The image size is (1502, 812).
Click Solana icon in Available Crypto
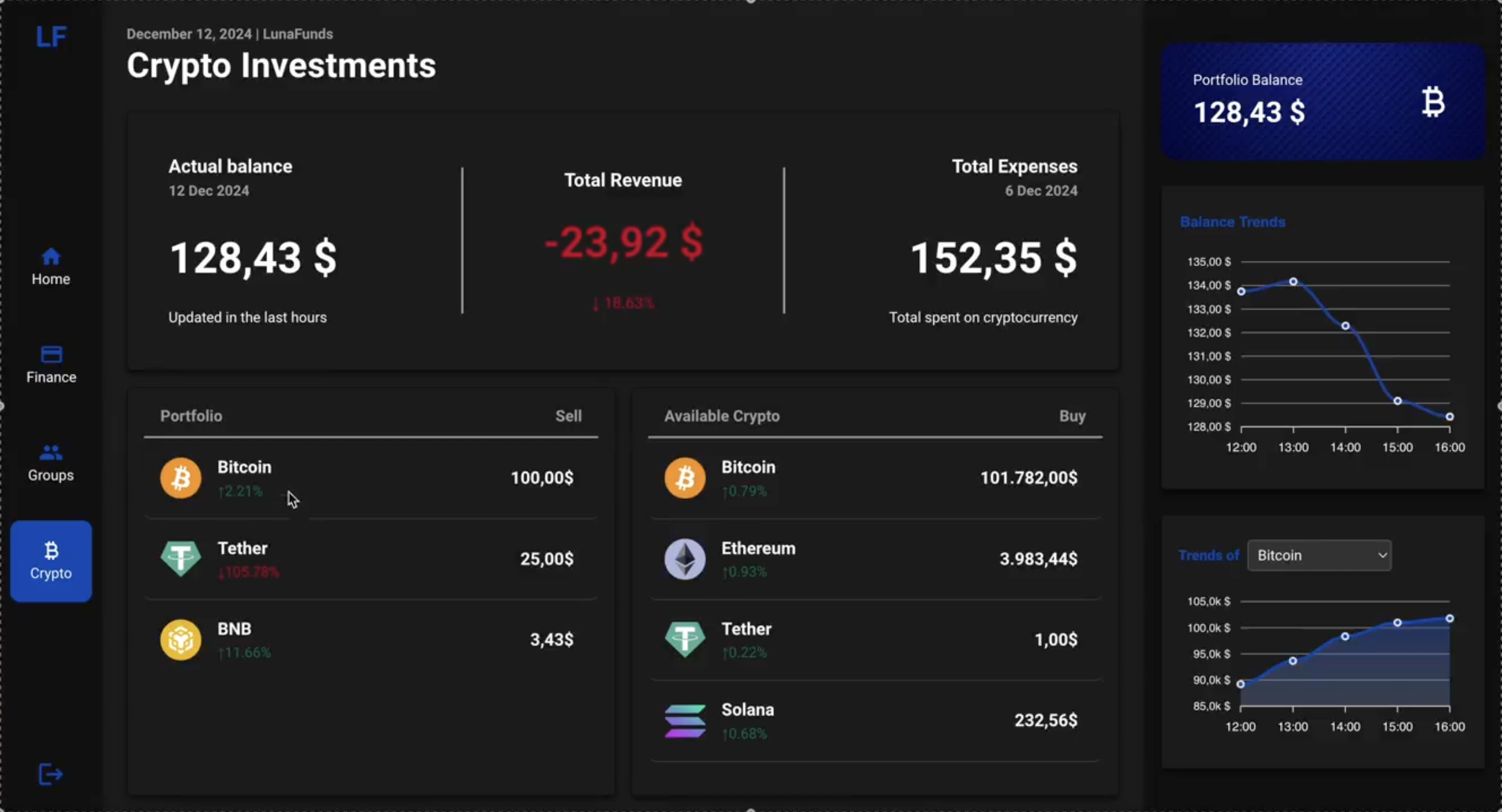pos(685,721)
